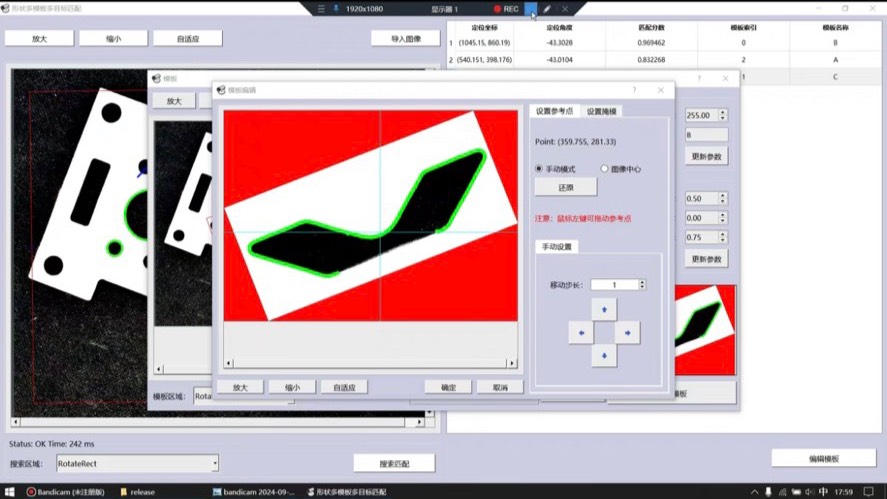Image resolution: width=887 pixels, height=499 pixels.
Task: Click the template preview thumbnail
Action: 705,330
